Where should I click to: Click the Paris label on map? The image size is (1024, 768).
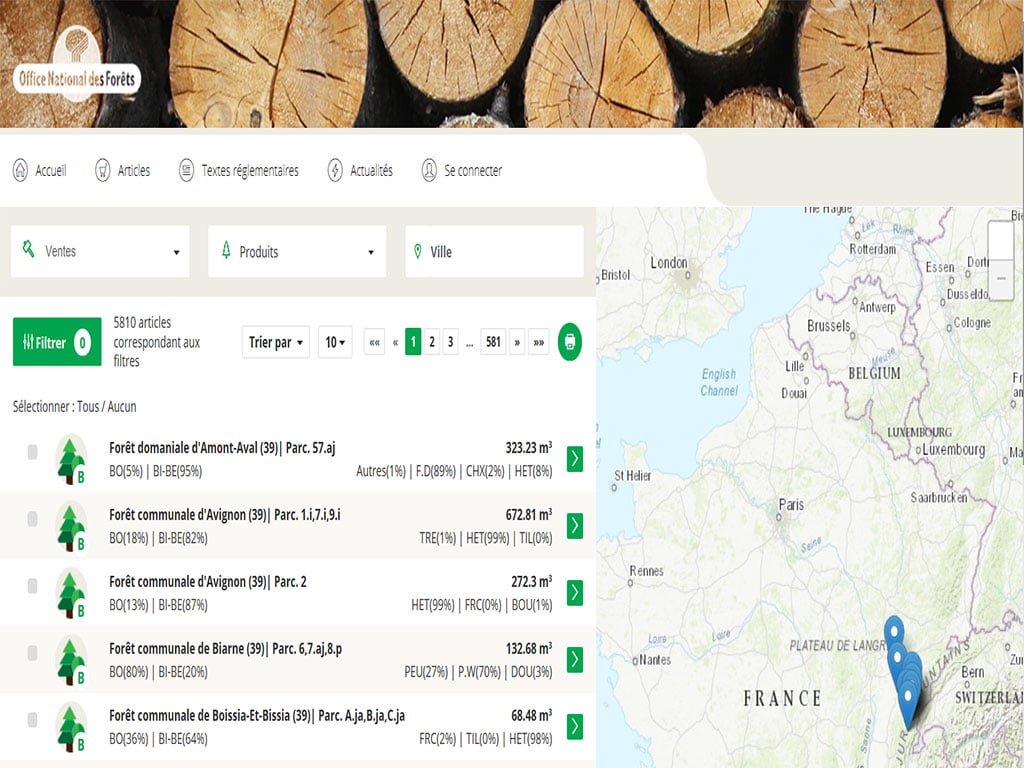pos(791,505)
